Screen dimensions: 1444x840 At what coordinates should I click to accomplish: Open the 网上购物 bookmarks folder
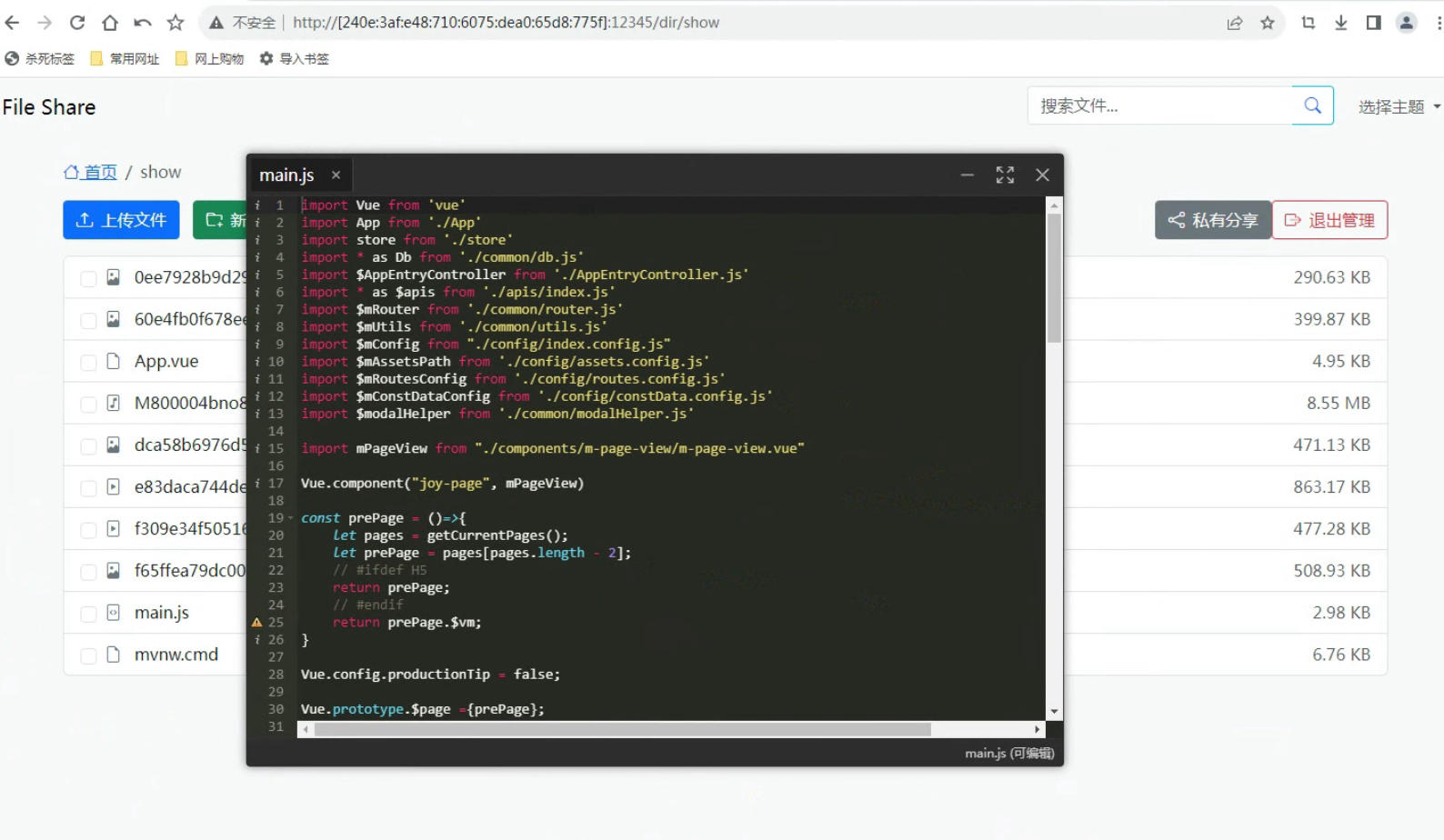(x=209, y=58)
